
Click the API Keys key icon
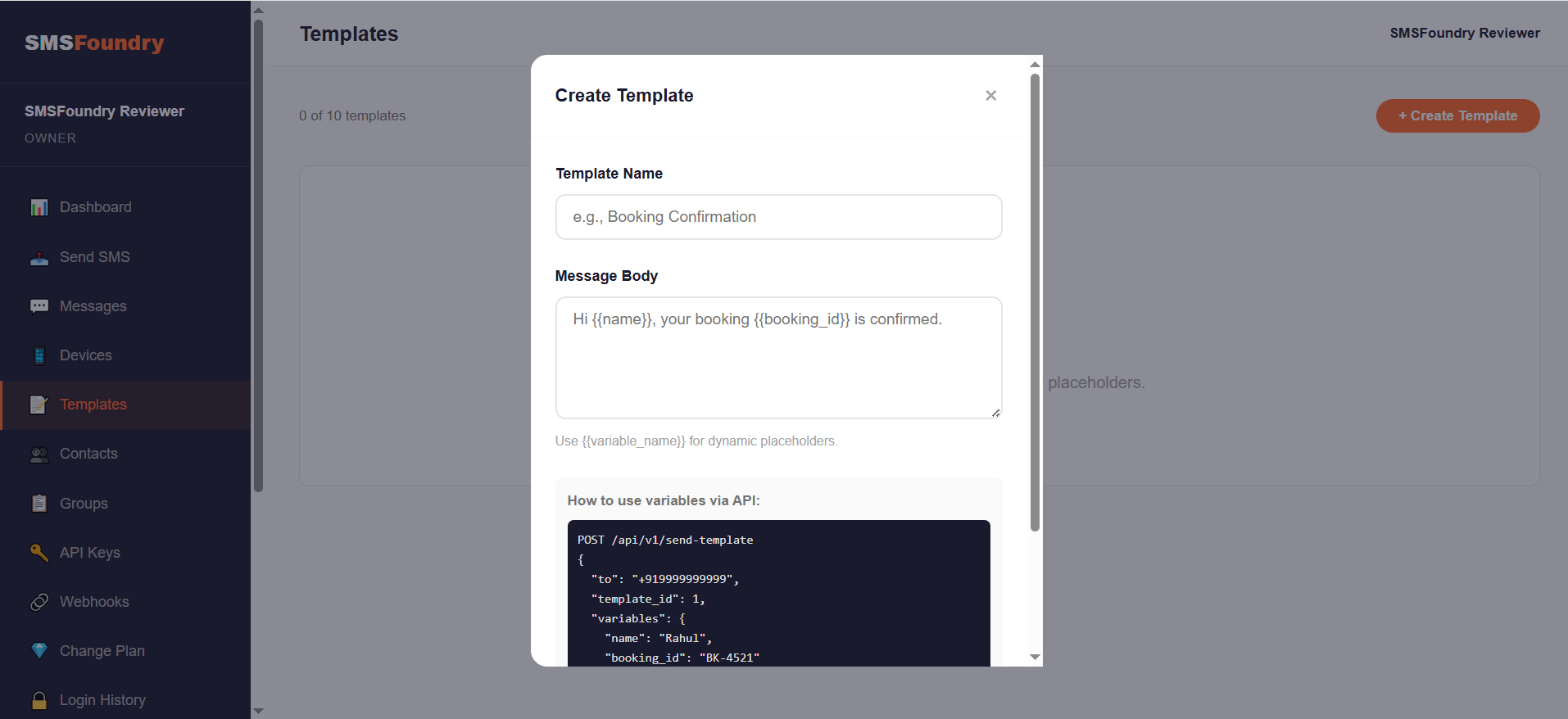39,553
